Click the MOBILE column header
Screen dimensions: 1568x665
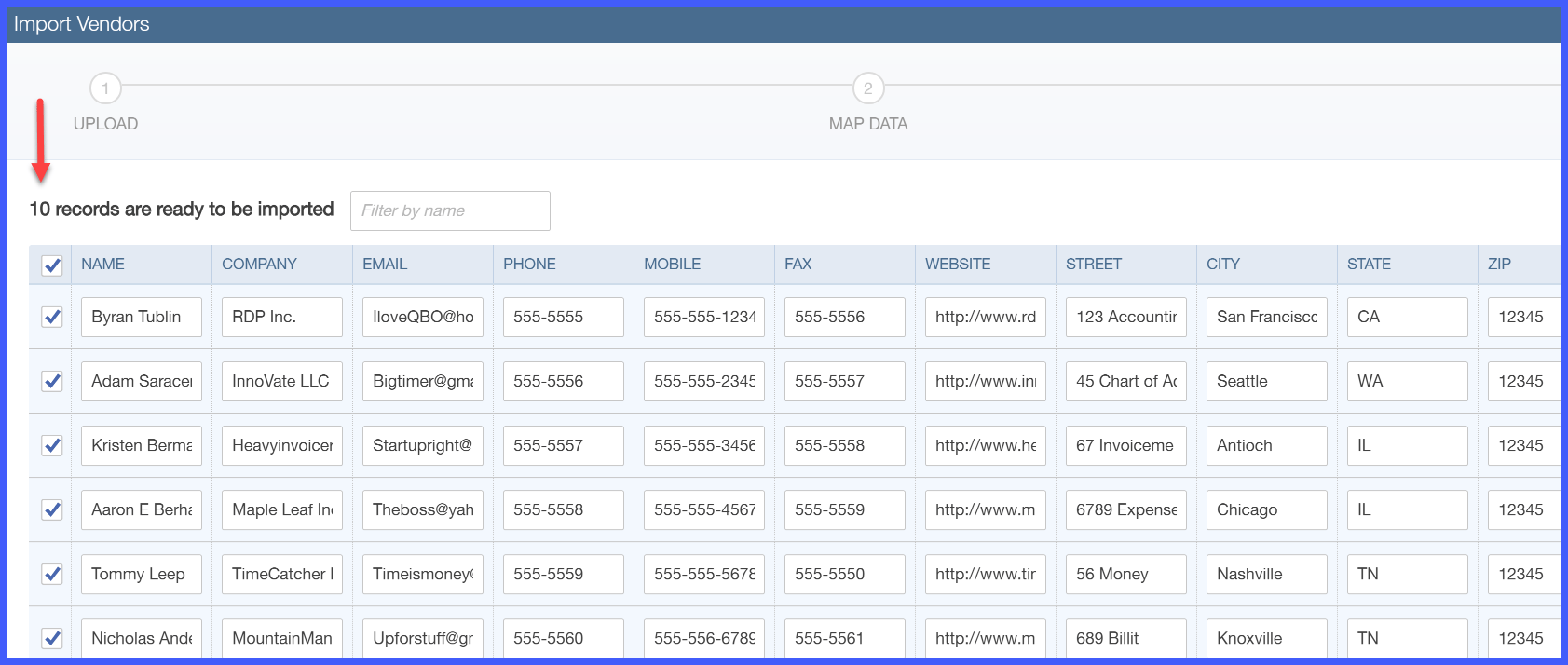[x=672, y=264]
